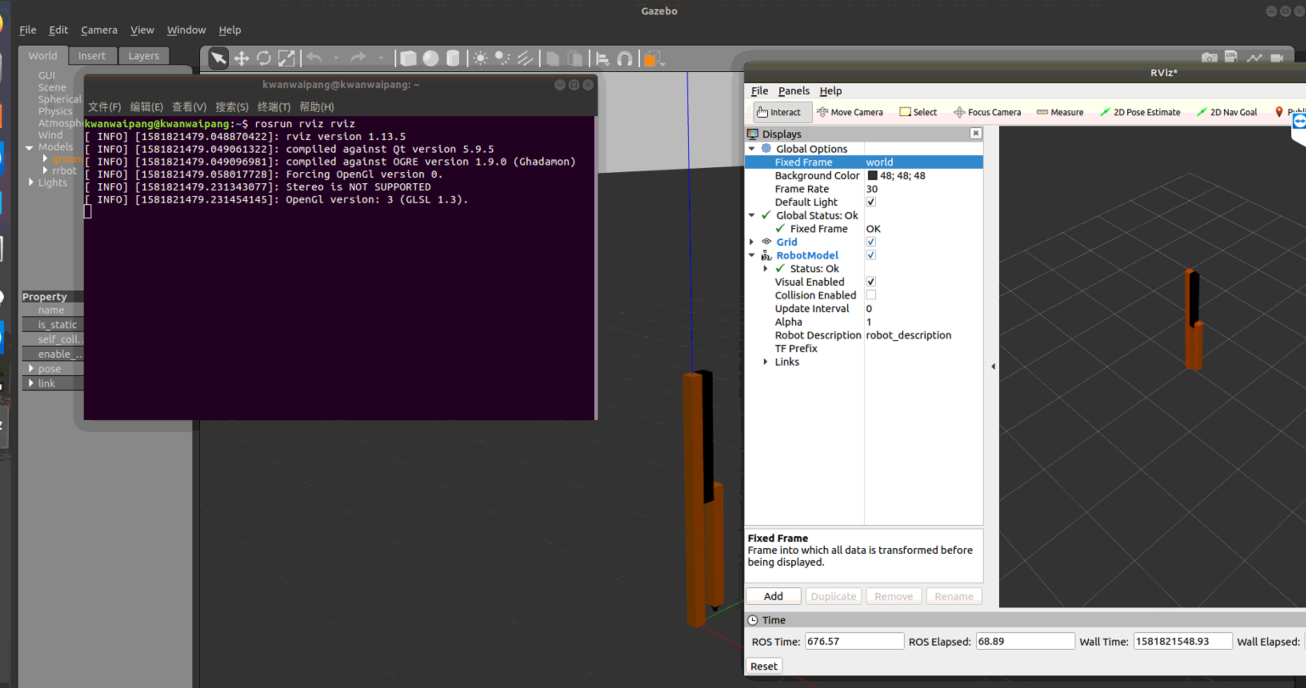Click ROS Time field in RViz
The height and width of the screenshot is (688, 1306).
pyautogui.click(x=854, y=642)
